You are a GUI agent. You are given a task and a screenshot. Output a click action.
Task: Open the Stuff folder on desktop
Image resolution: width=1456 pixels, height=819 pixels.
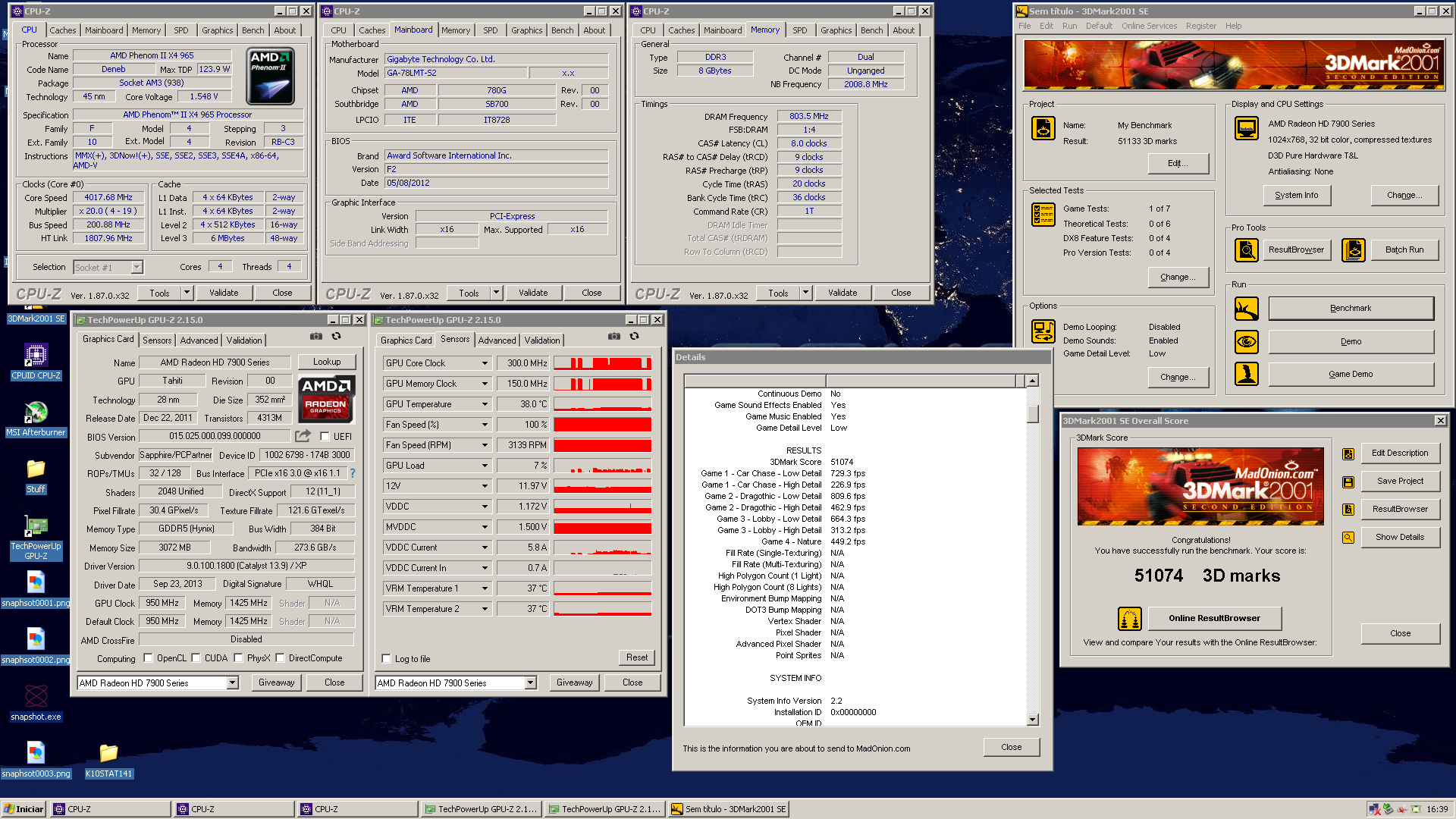[x=36, y=475]
